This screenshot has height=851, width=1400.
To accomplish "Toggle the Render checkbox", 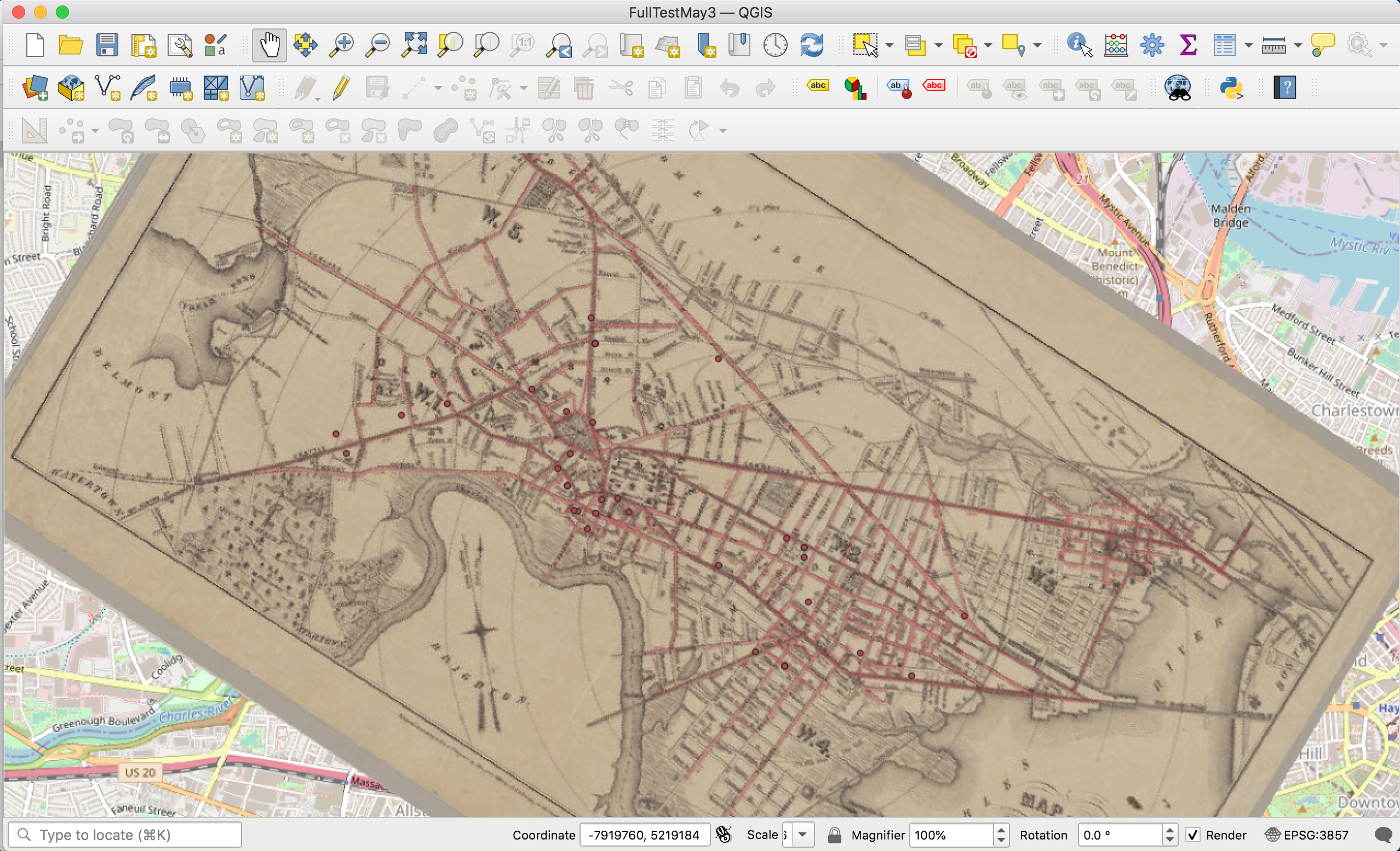I will pos(1192,835).
